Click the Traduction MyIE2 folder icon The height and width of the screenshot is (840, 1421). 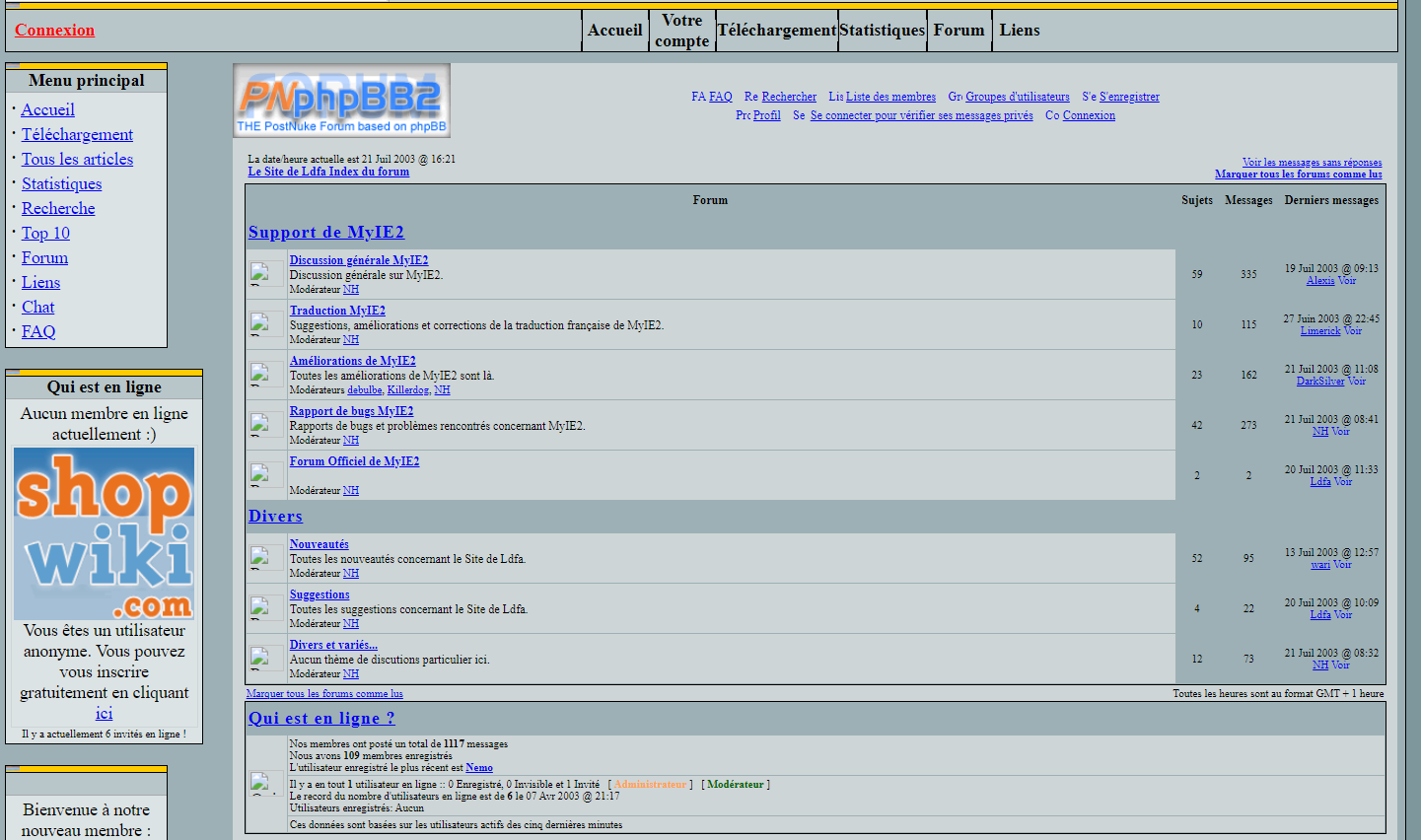point(266,324)
